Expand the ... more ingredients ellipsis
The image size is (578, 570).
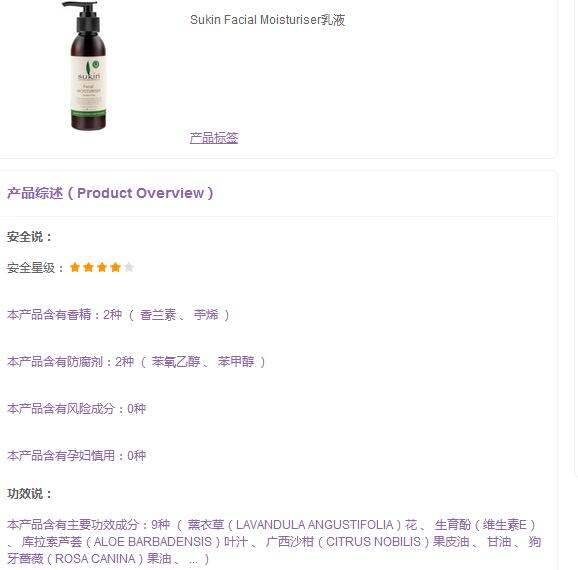tap(194, 560)
